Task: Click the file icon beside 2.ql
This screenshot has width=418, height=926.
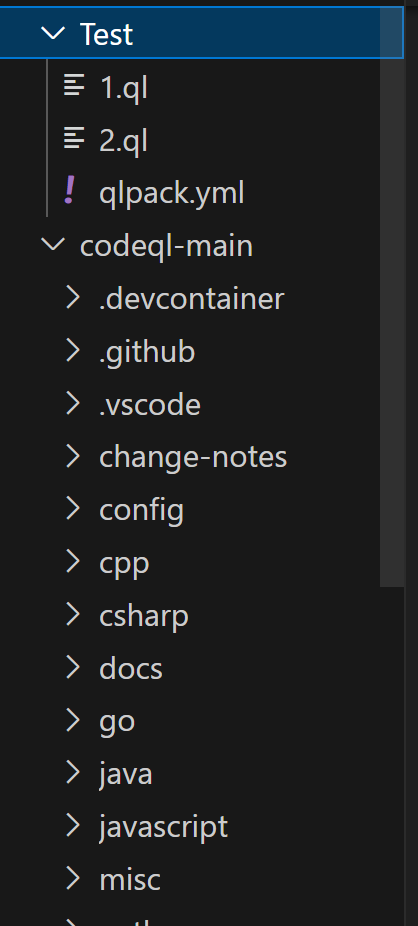Action: (x=74, y=139)
